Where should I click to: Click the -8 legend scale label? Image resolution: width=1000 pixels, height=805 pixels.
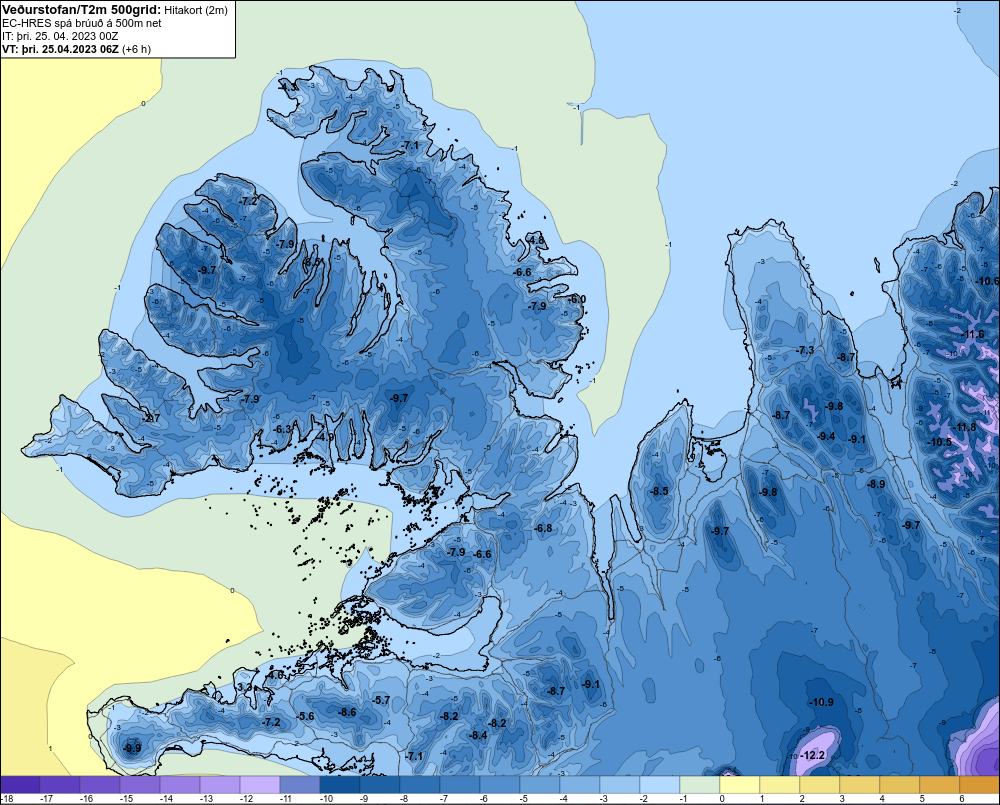[x=406, y=799]
